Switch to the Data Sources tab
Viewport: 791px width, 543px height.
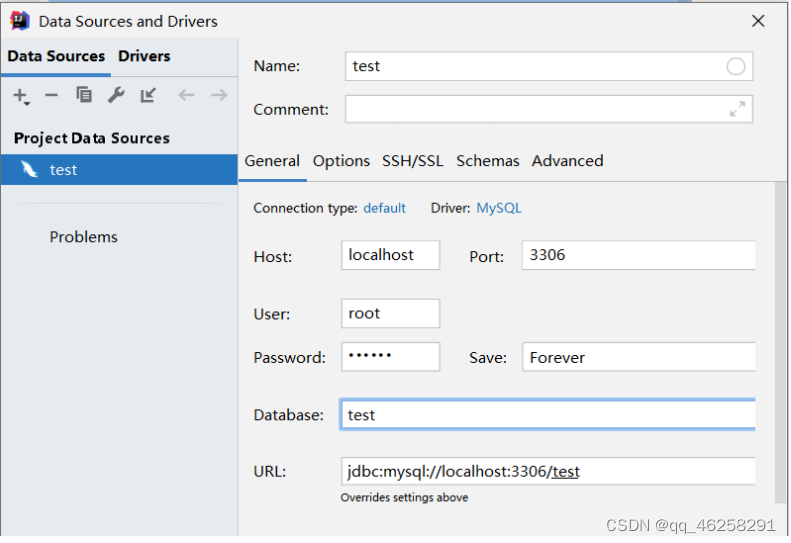pos(56,56)
